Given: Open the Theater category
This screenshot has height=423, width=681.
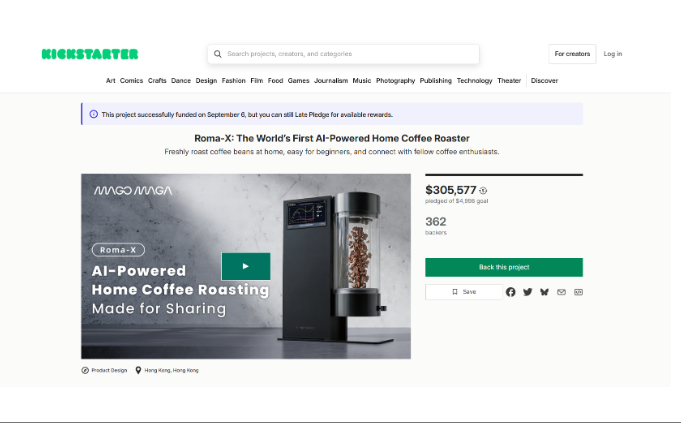Looking at the screenshot, I should click(509, 80).
